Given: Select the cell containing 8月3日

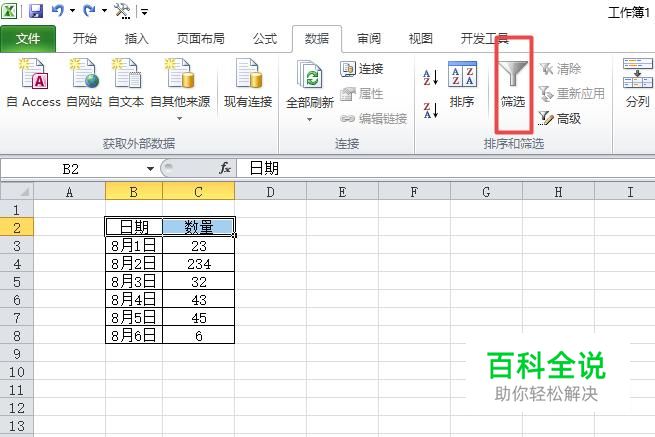Looking at the screenshot, I should [x=134, y=282].
